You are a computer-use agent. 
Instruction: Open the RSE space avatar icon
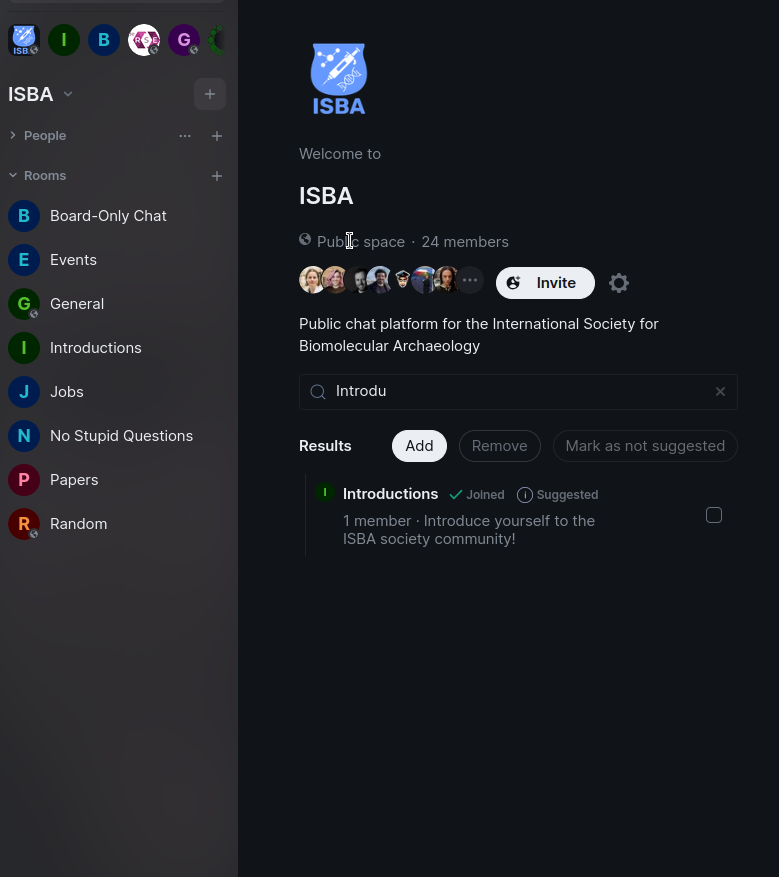pyautogui.click(x=144, y=40)
